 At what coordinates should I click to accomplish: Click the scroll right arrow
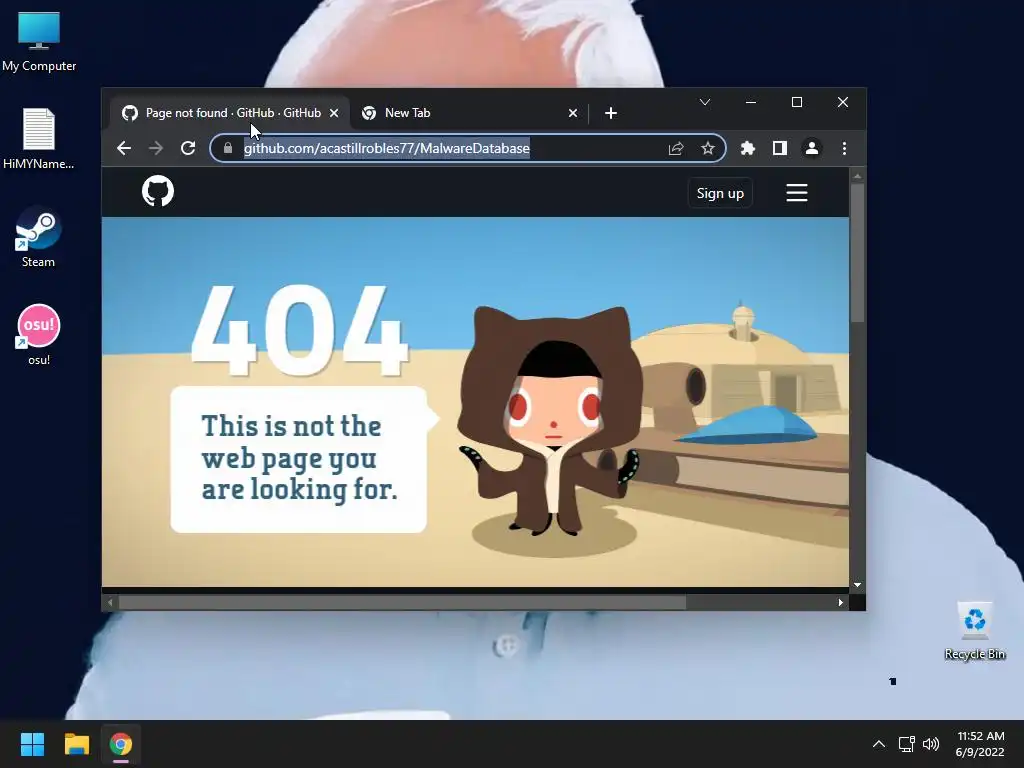click(841, 602)
